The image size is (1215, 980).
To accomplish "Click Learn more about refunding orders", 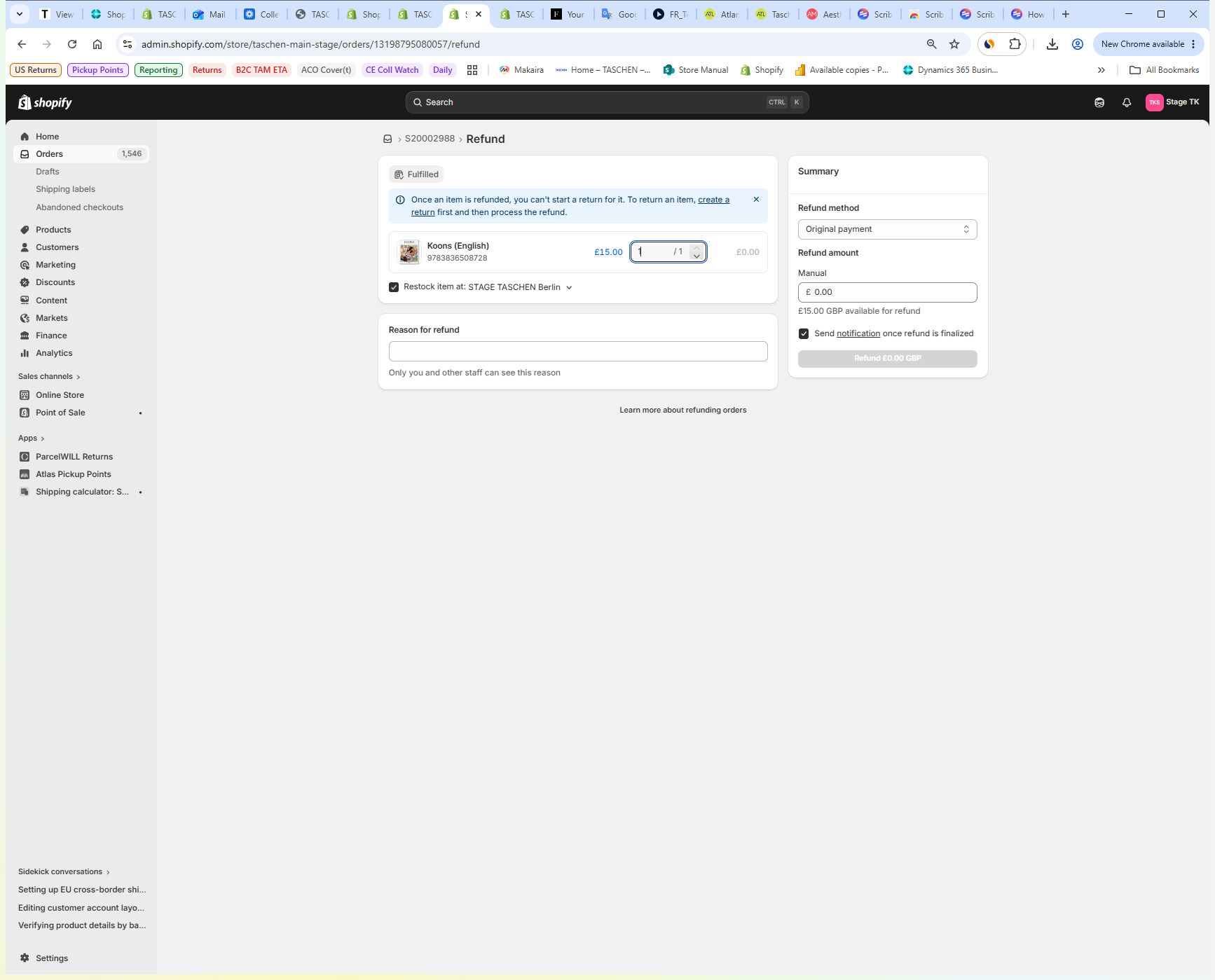I will tap(682, 410).
